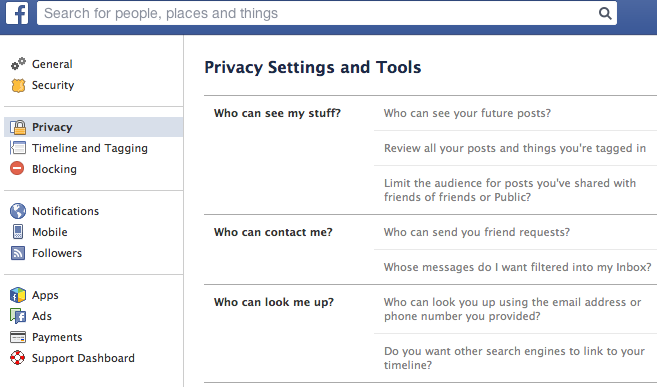This screenshot has height=387, width=657.
Task: Click the red Blocking icon
Action: pyautogui.click(x=17, y=168)
